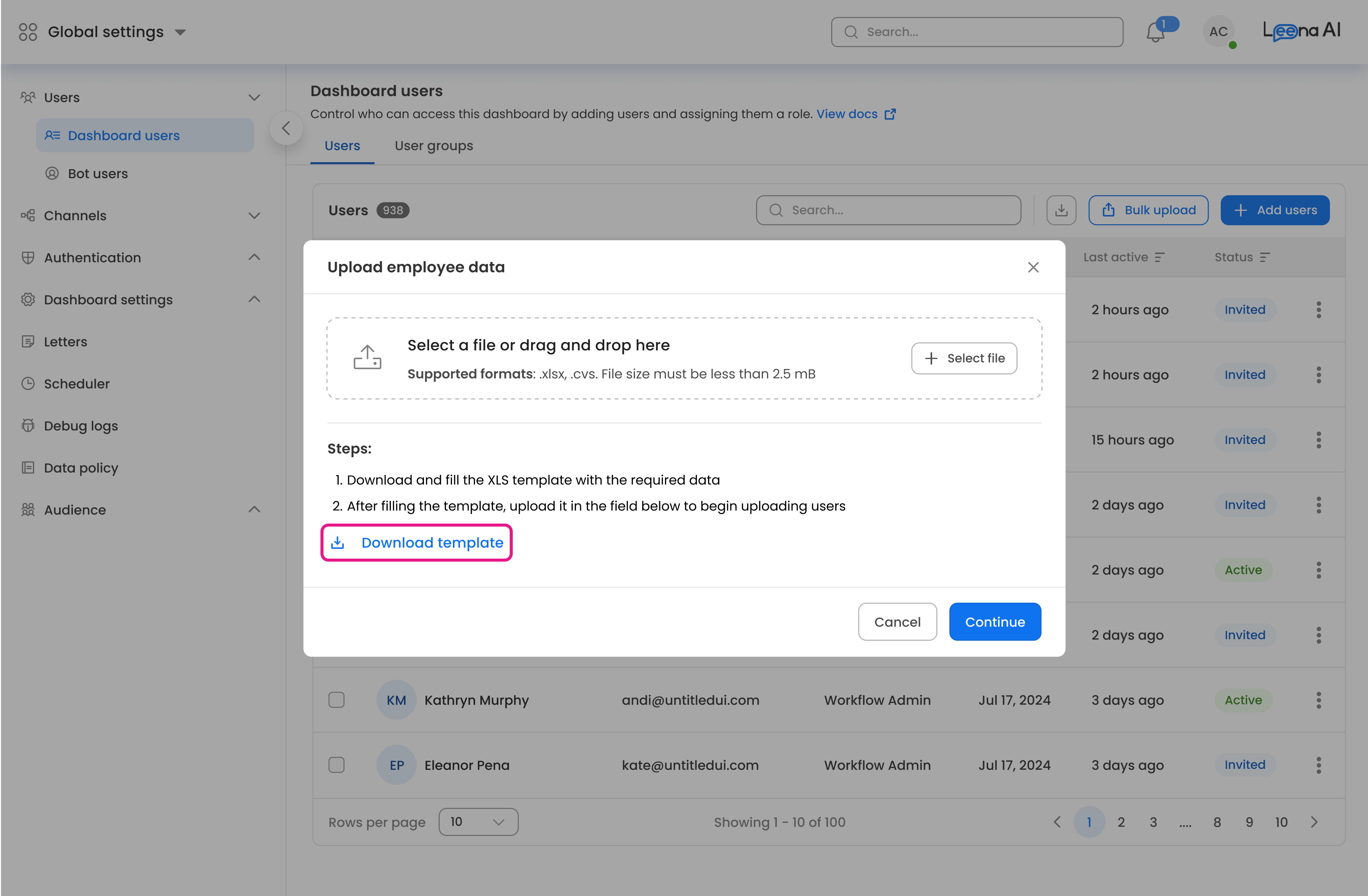Click the Audience sidebar icon

click(28, 510)
